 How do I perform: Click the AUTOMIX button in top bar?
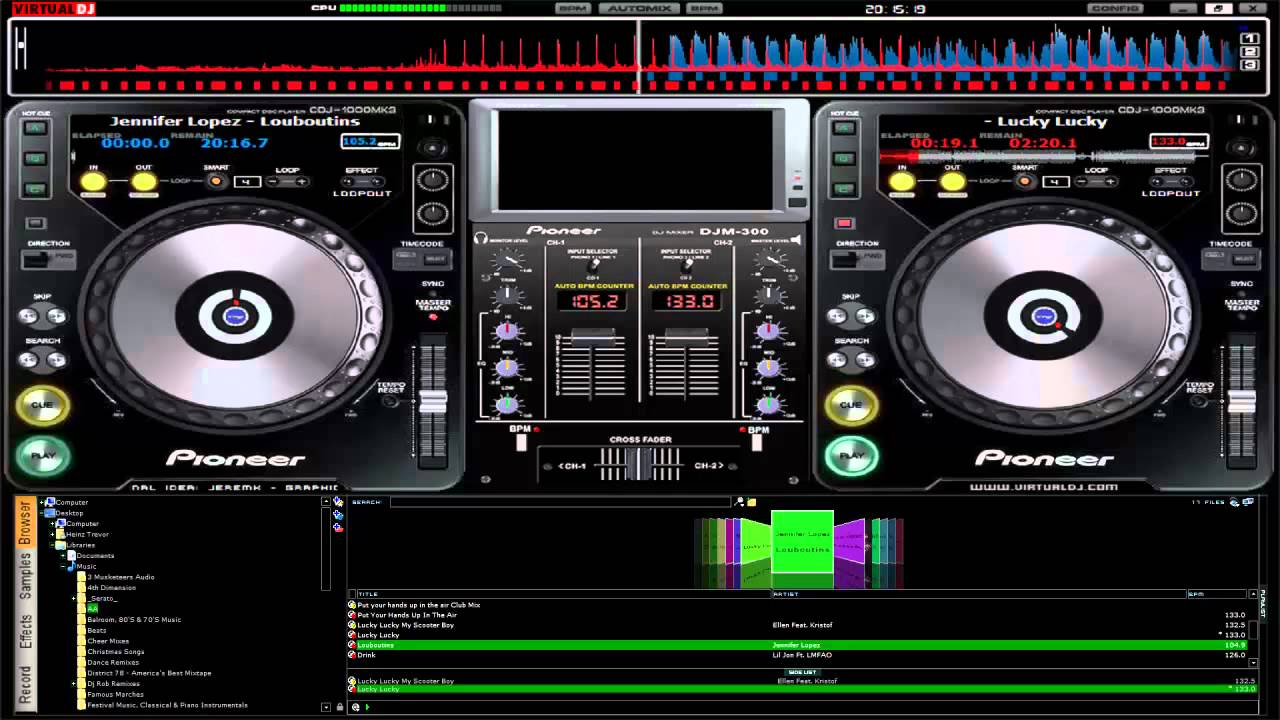[639, 8]
